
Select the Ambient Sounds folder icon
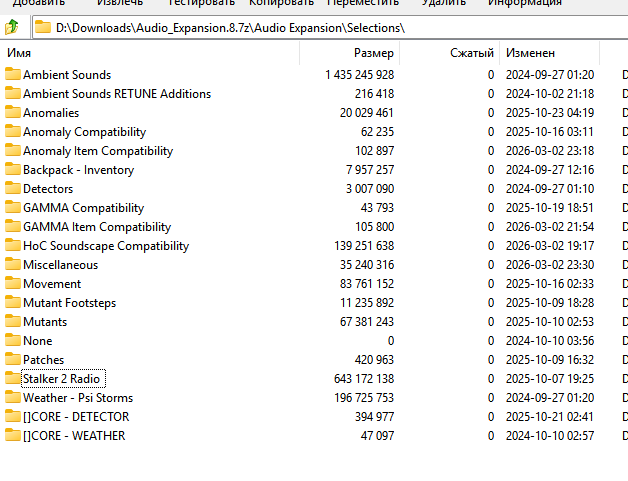point(13,74)
